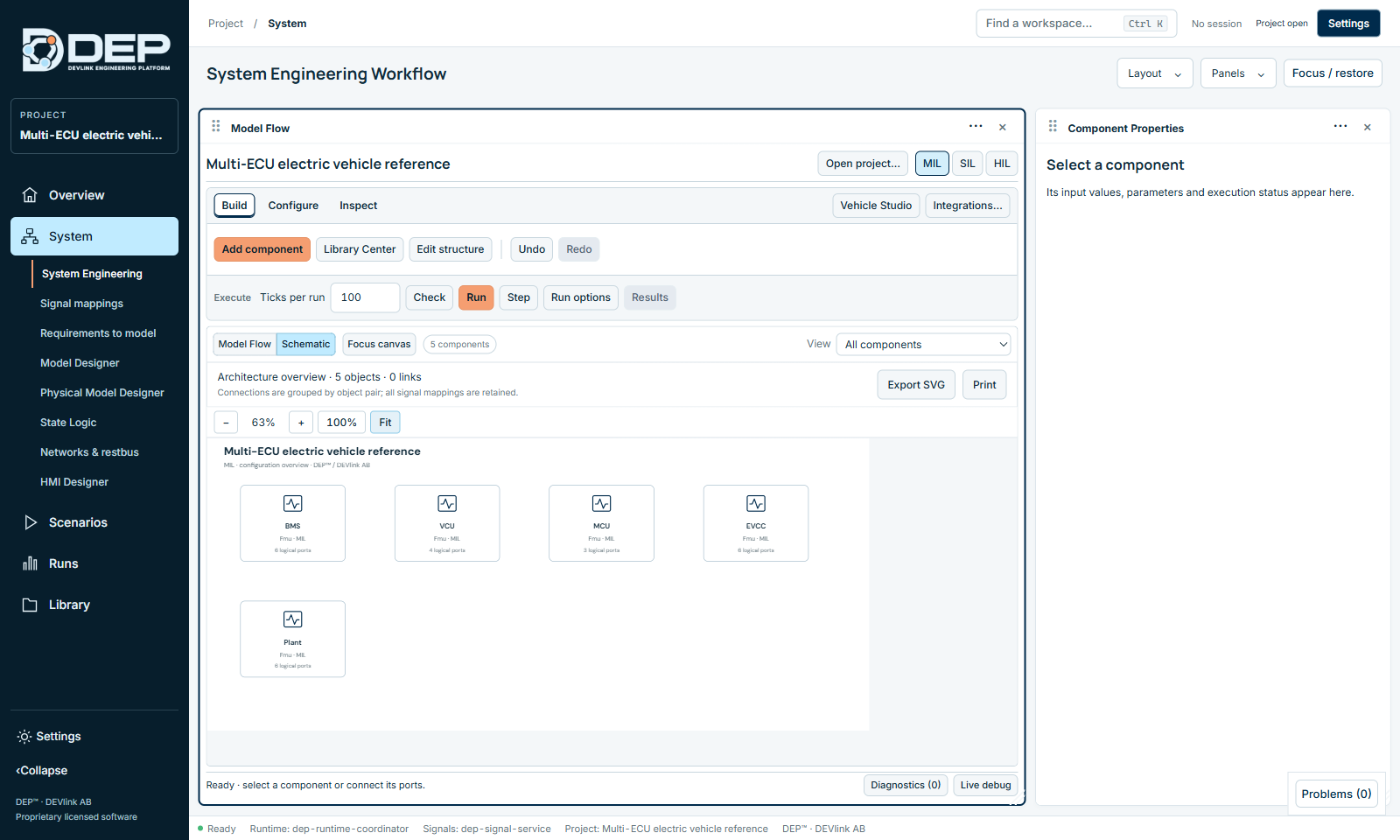The image size is (1400, 840).
Task: Grab Component Properties panel drag handle
Action: [1053, 127]
